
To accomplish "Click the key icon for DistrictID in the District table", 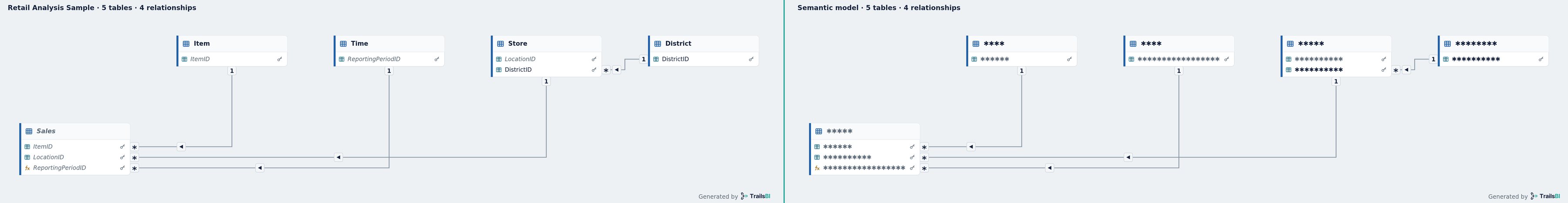I will pos(751,60).
